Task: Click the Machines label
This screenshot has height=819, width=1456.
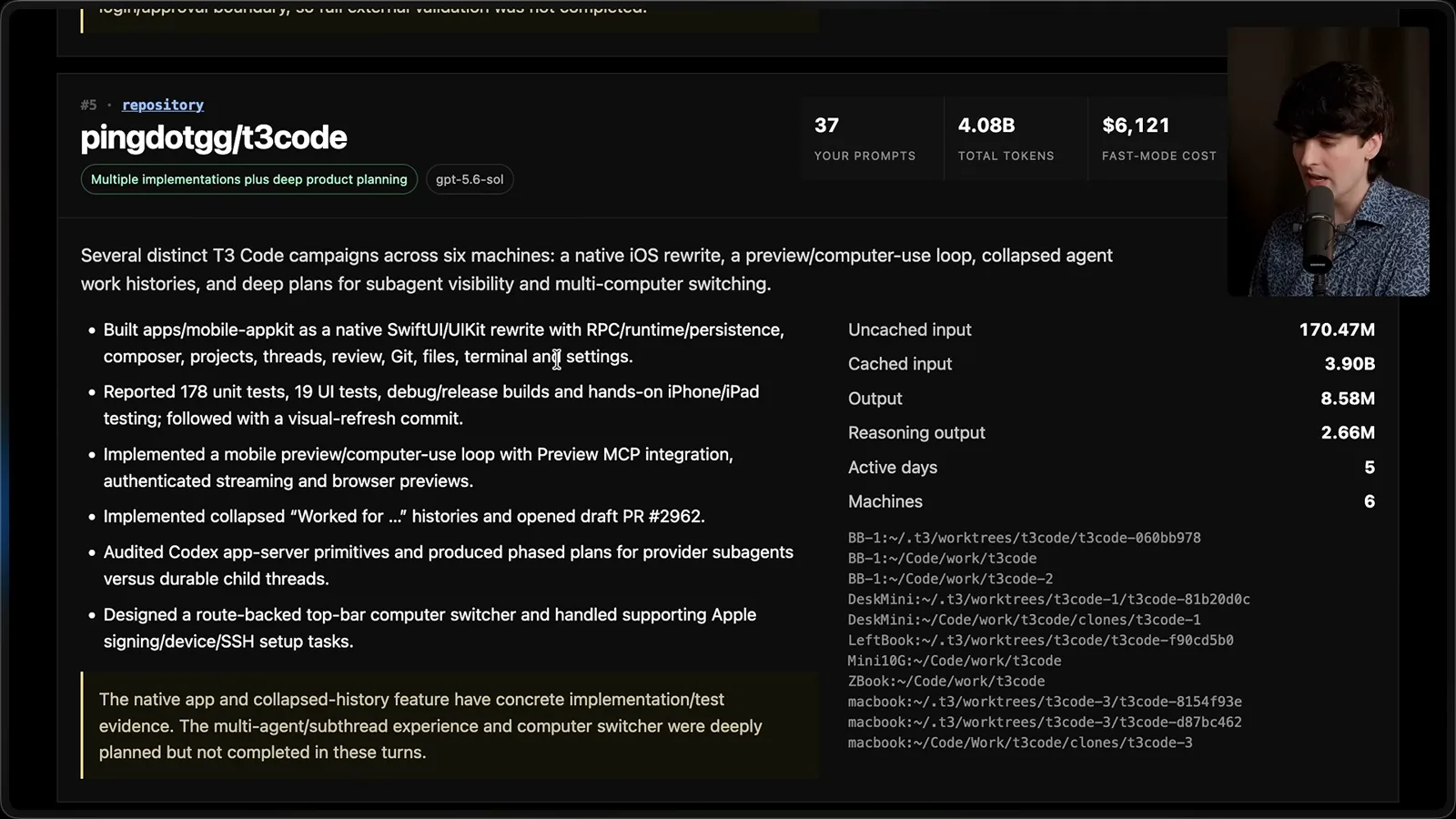Action: coord(885,501)
